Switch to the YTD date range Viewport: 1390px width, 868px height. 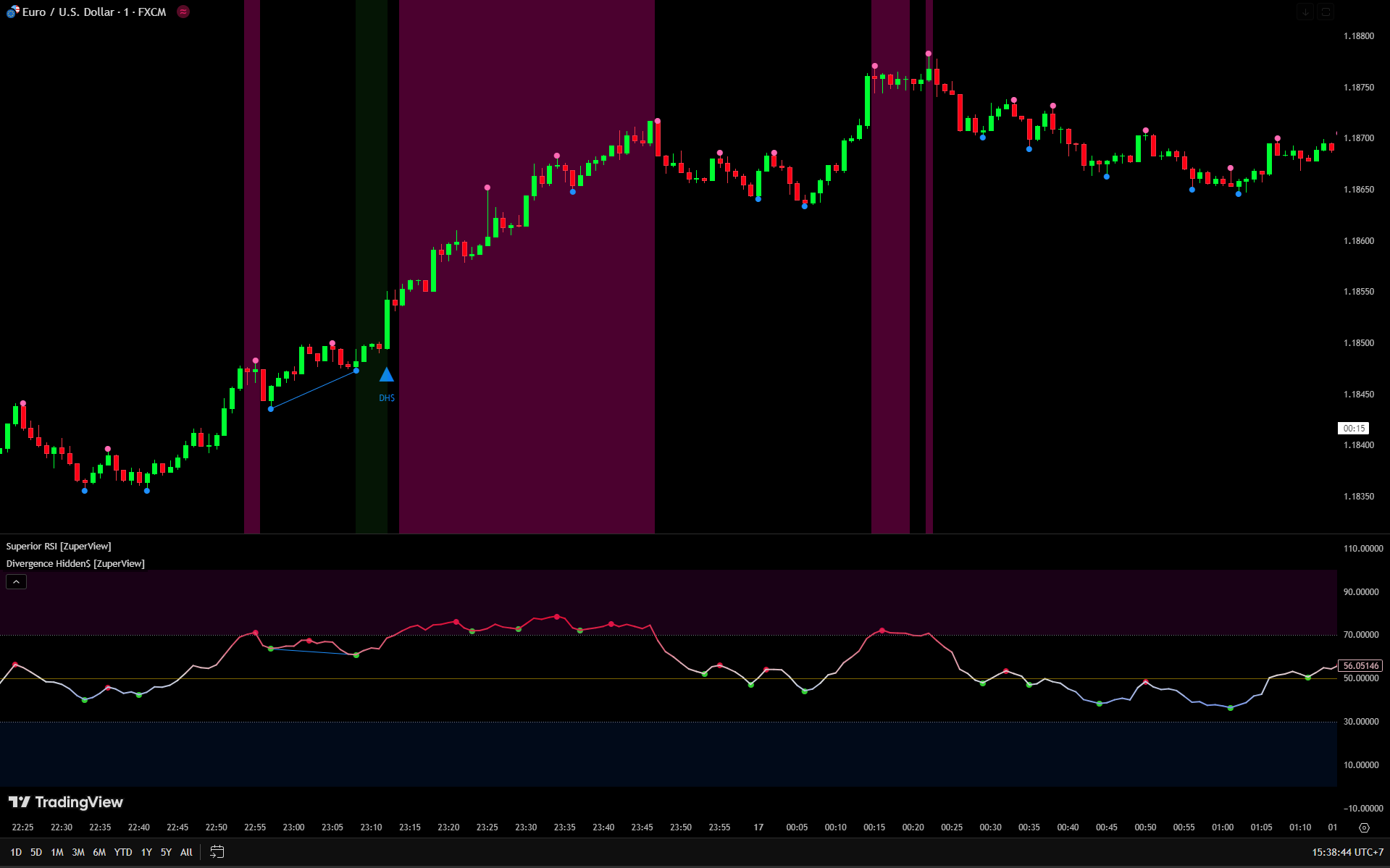123,852
